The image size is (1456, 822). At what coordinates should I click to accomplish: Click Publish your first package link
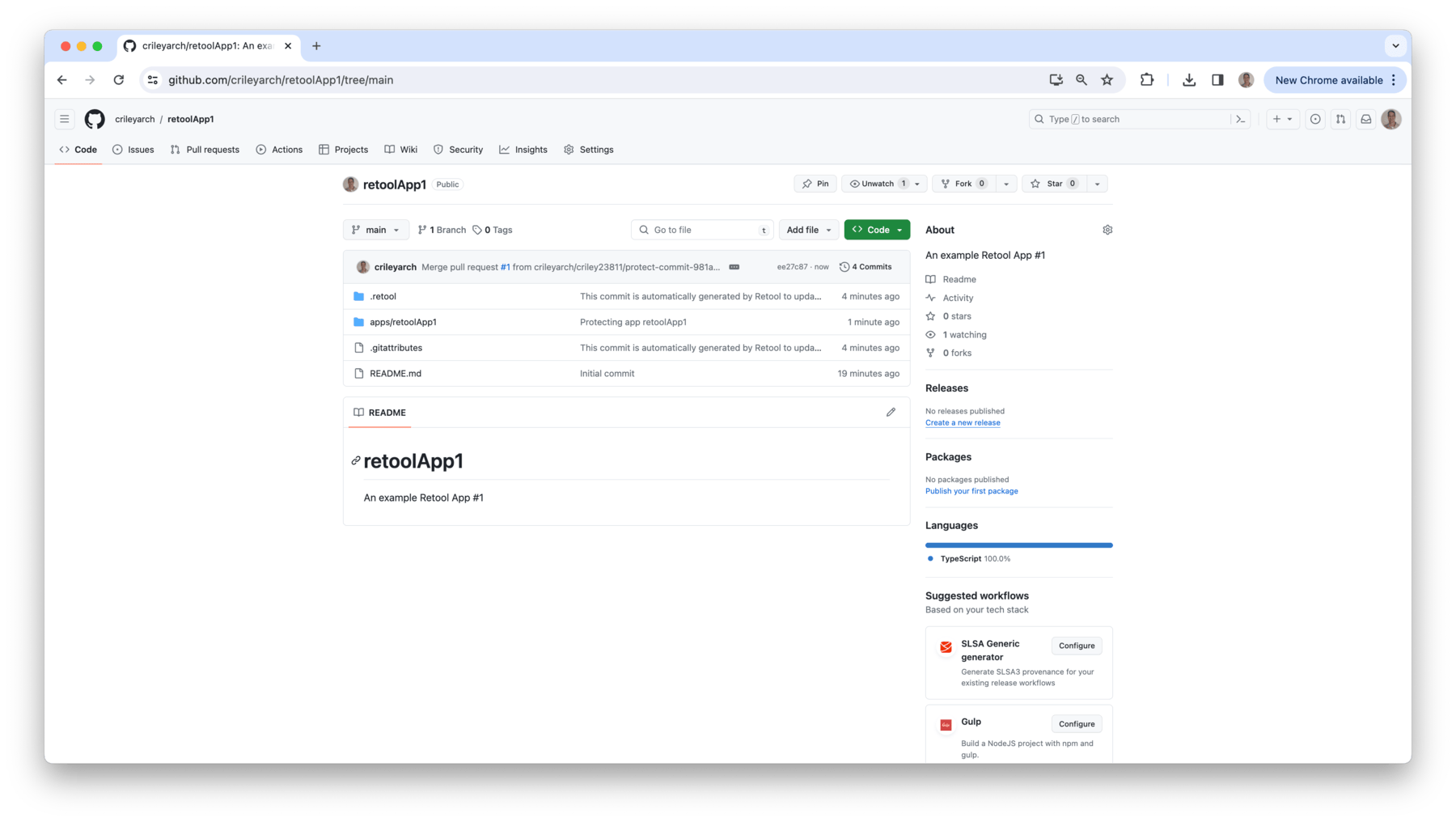971,491
